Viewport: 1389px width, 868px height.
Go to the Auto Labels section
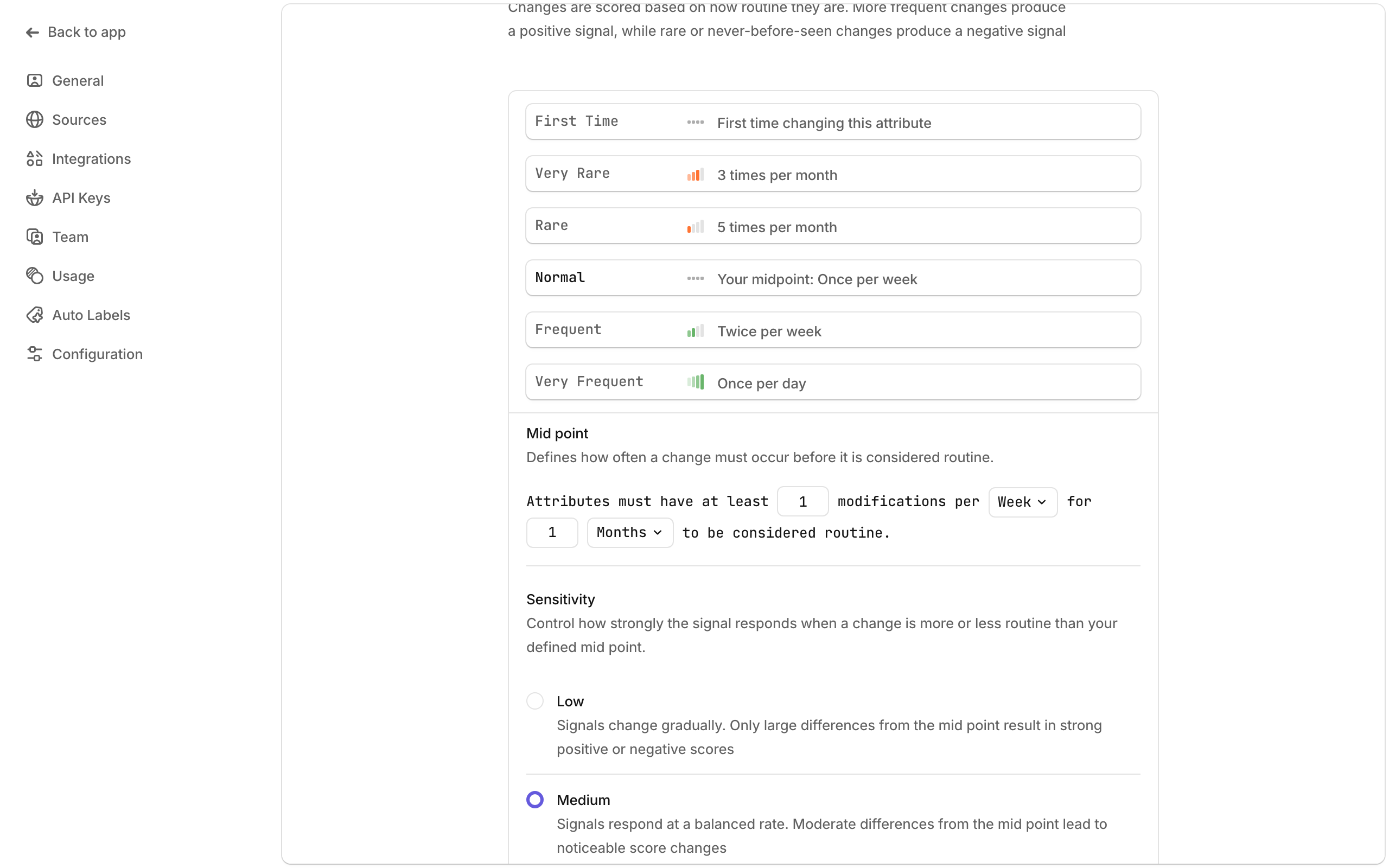point(91,315)
